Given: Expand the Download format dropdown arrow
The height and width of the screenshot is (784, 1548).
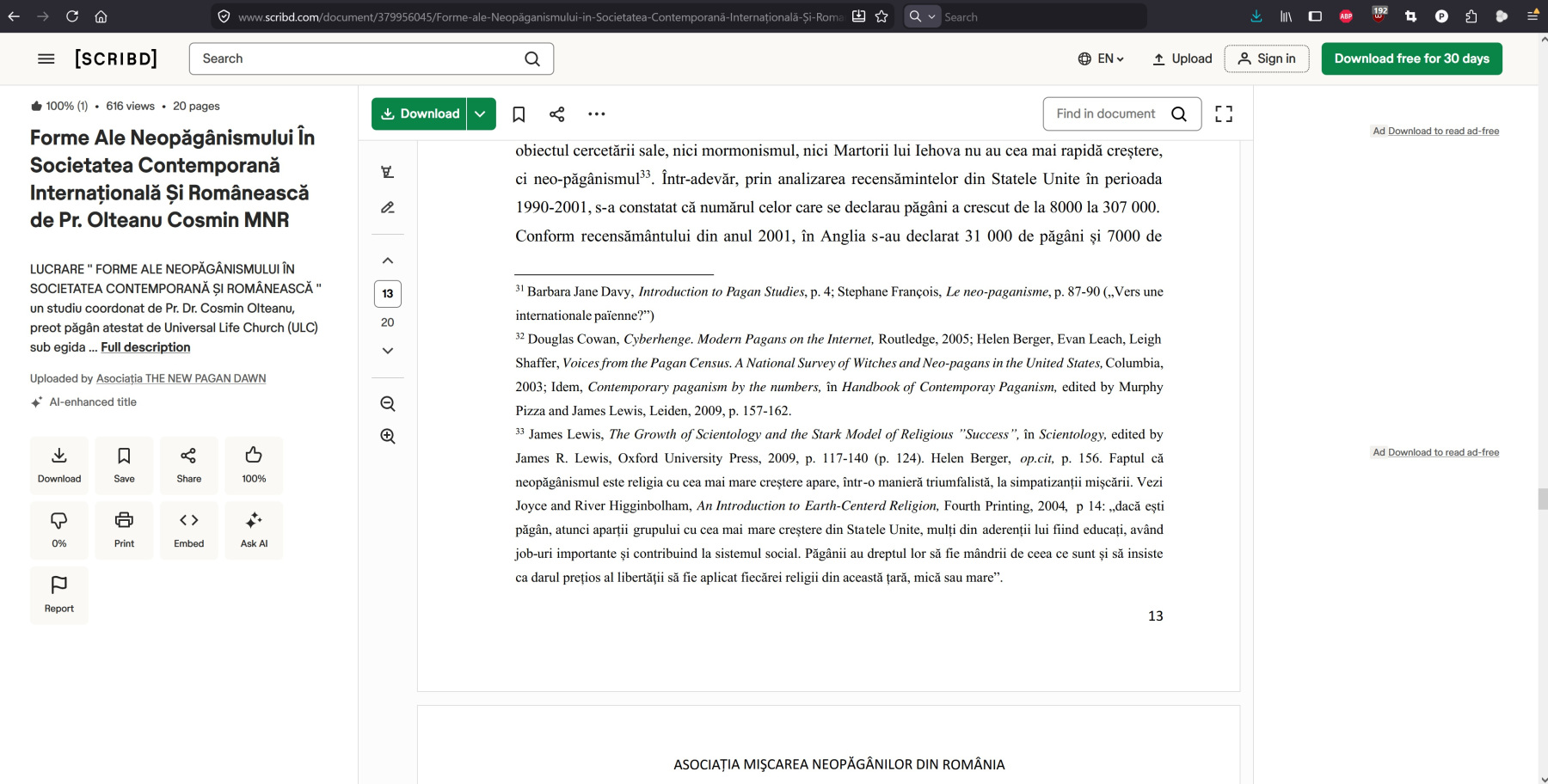Looking at the screenshot, I should 481,114.
